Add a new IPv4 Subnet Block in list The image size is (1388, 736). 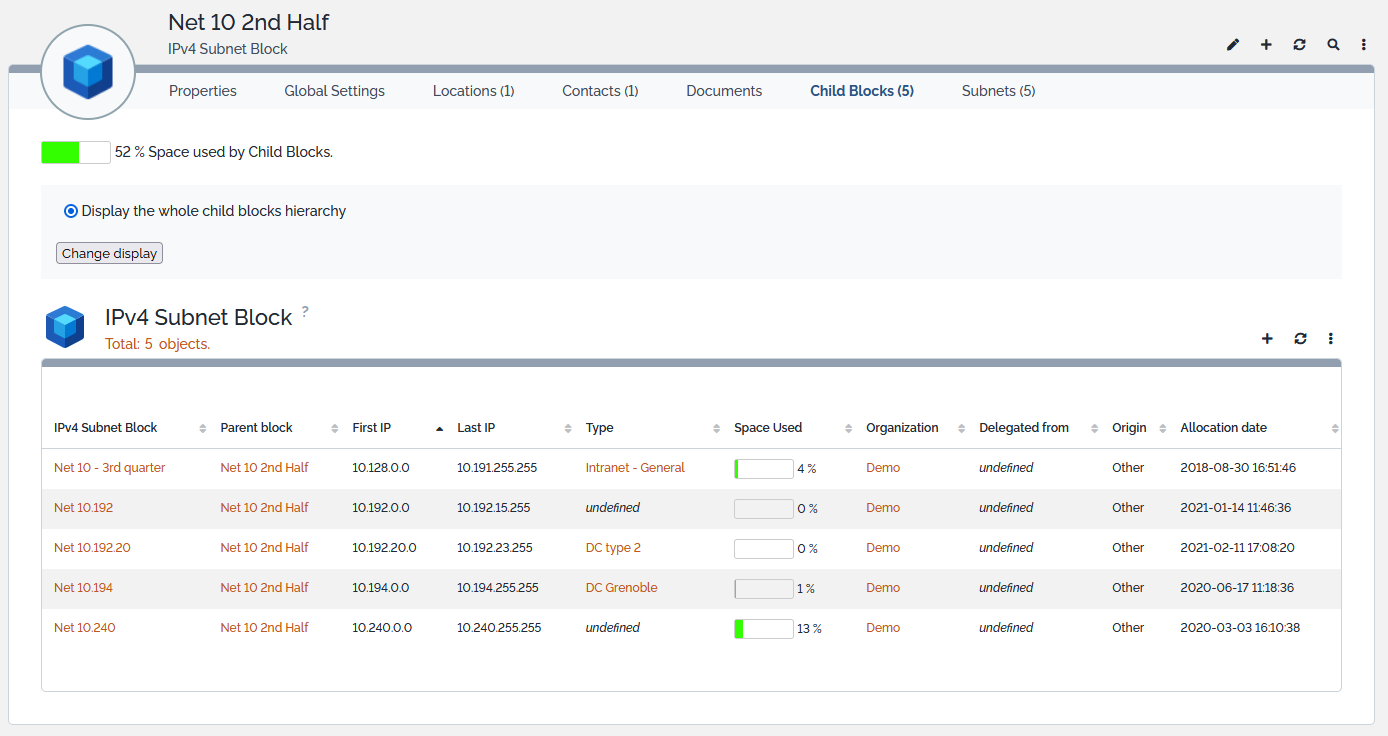pos(1267,339)
